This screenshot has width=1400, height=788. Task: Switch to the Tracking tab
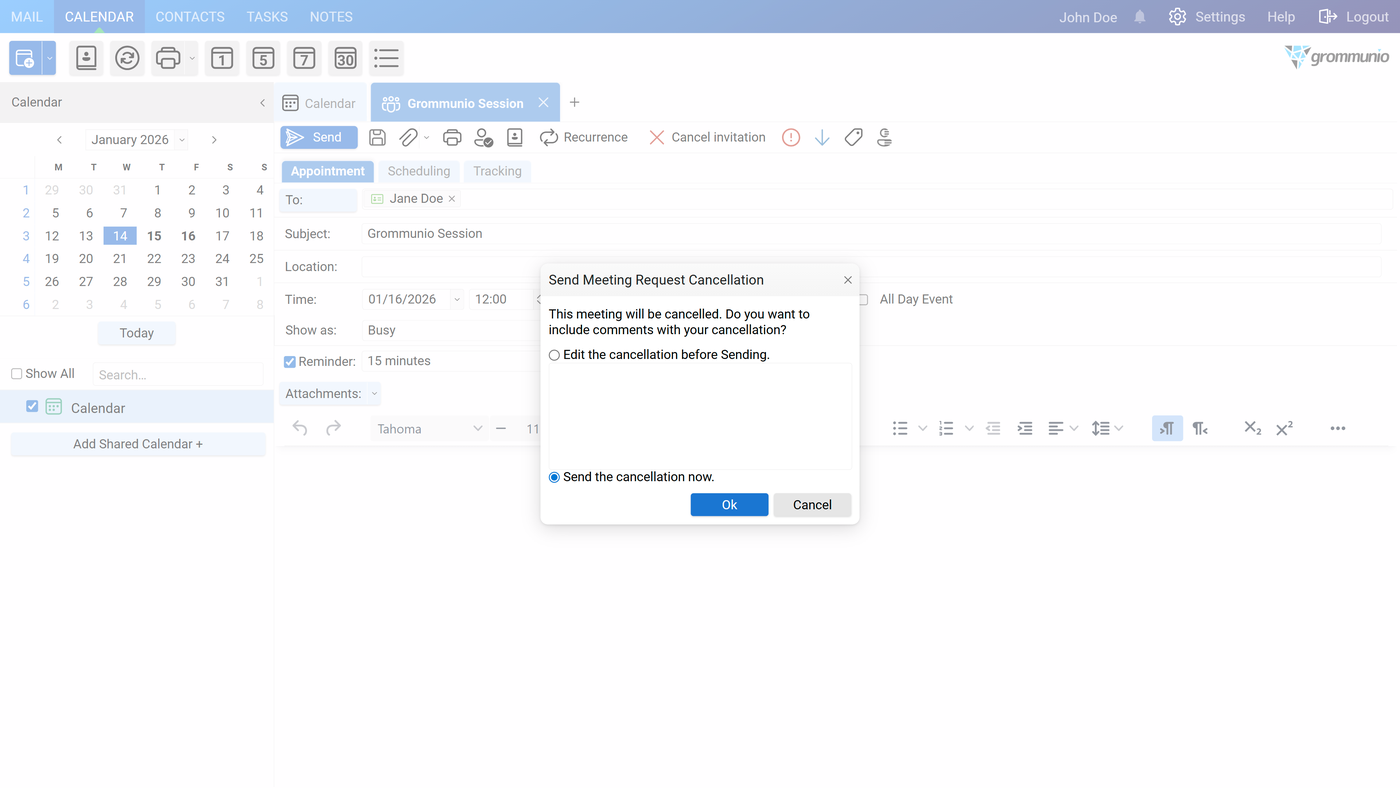[x=498, y=171]
